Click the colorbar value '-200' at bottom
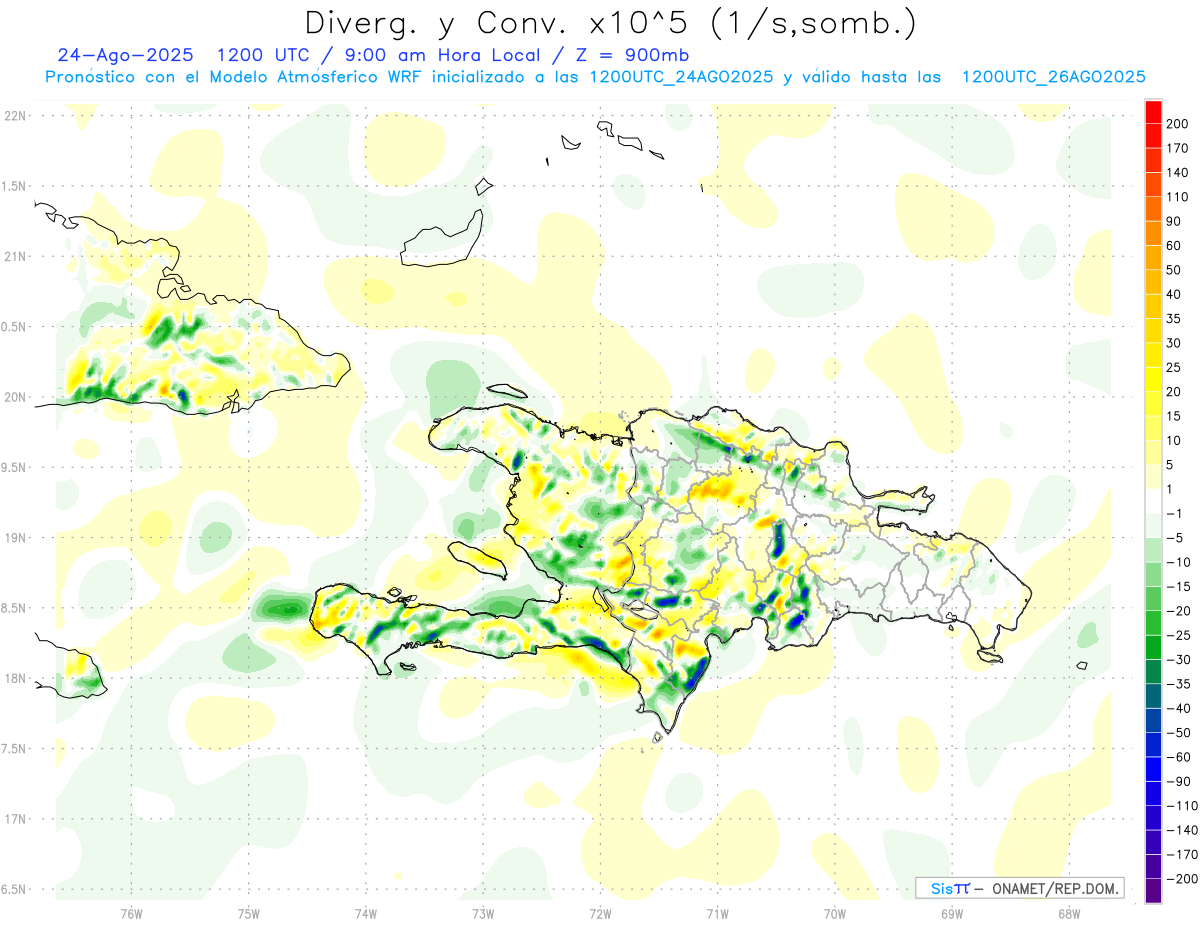Viewport: 1200px width, 927px height. [1180, 879]
